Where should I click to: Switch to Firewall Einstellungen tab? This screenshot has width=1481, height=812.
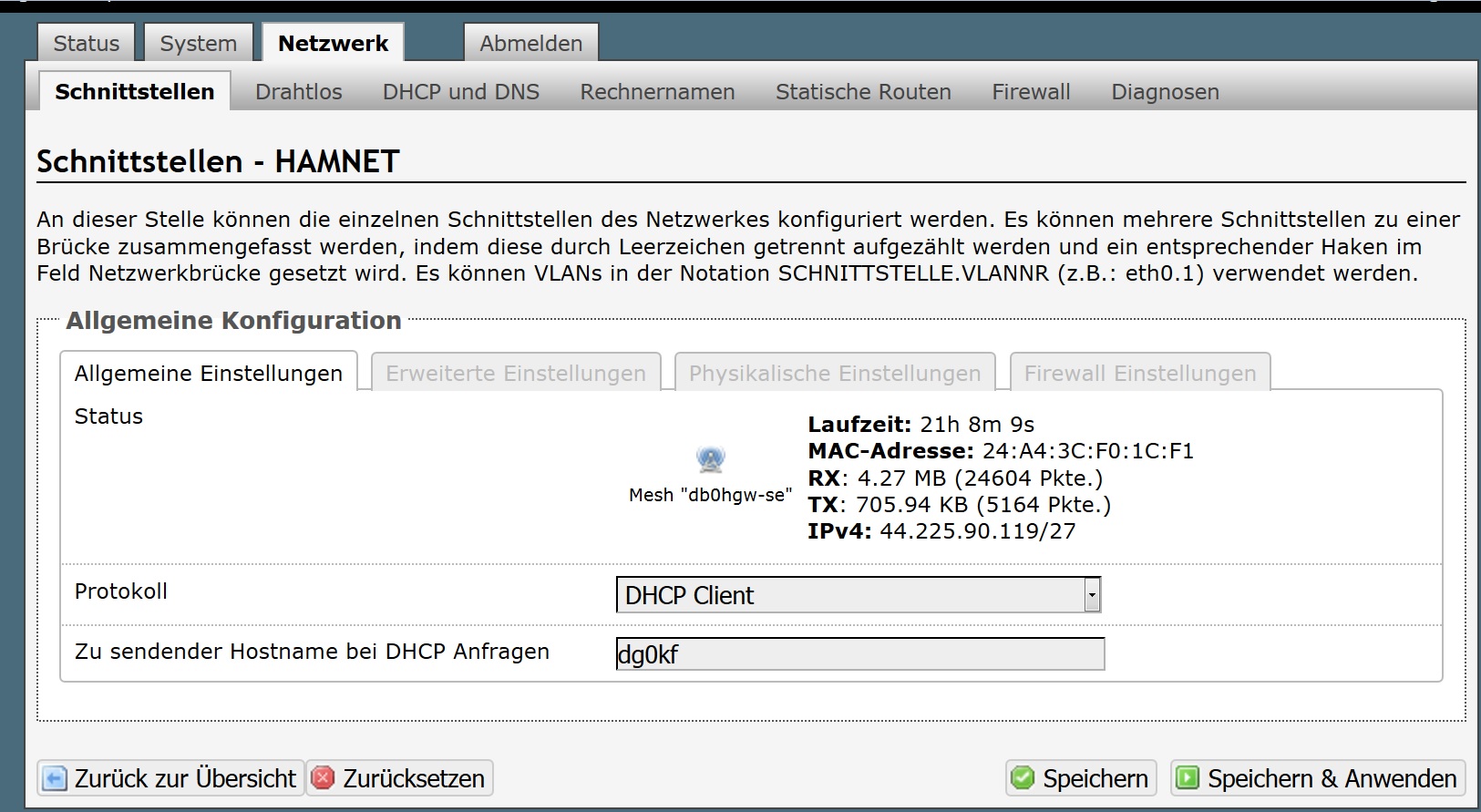(1140, 373)
